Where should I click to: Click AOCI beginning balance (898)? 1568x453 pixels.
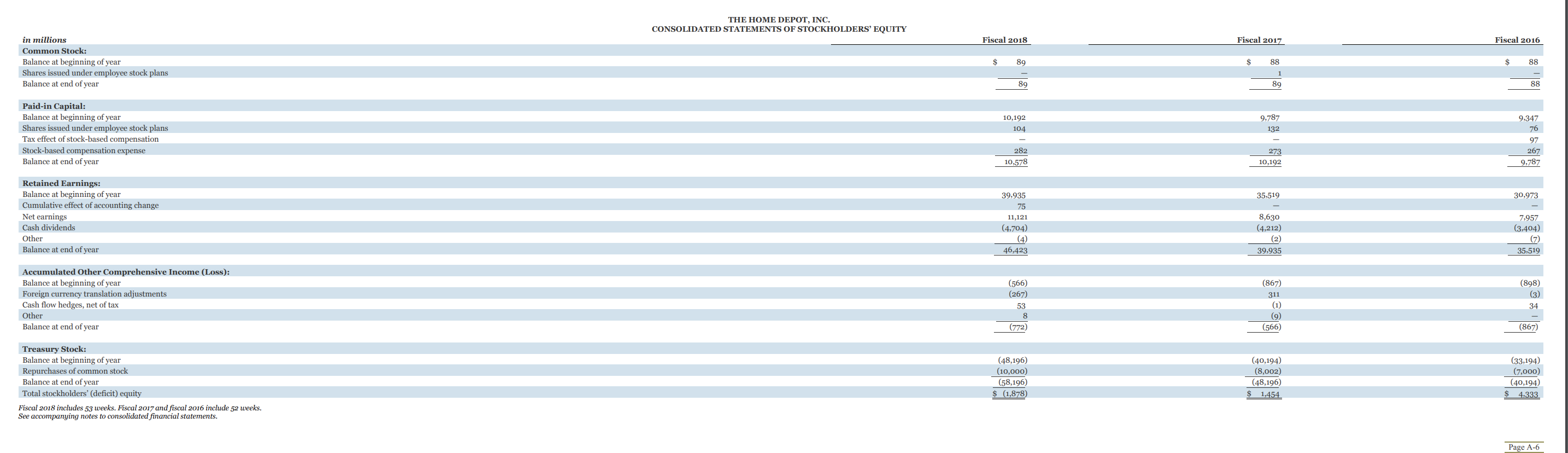[1530, 283]
